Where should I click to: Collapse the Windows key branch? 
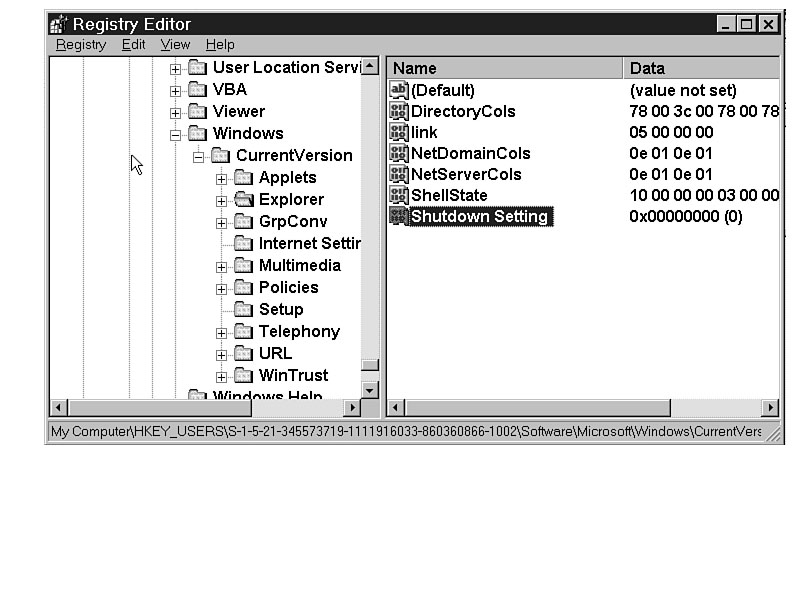[176, 134]
